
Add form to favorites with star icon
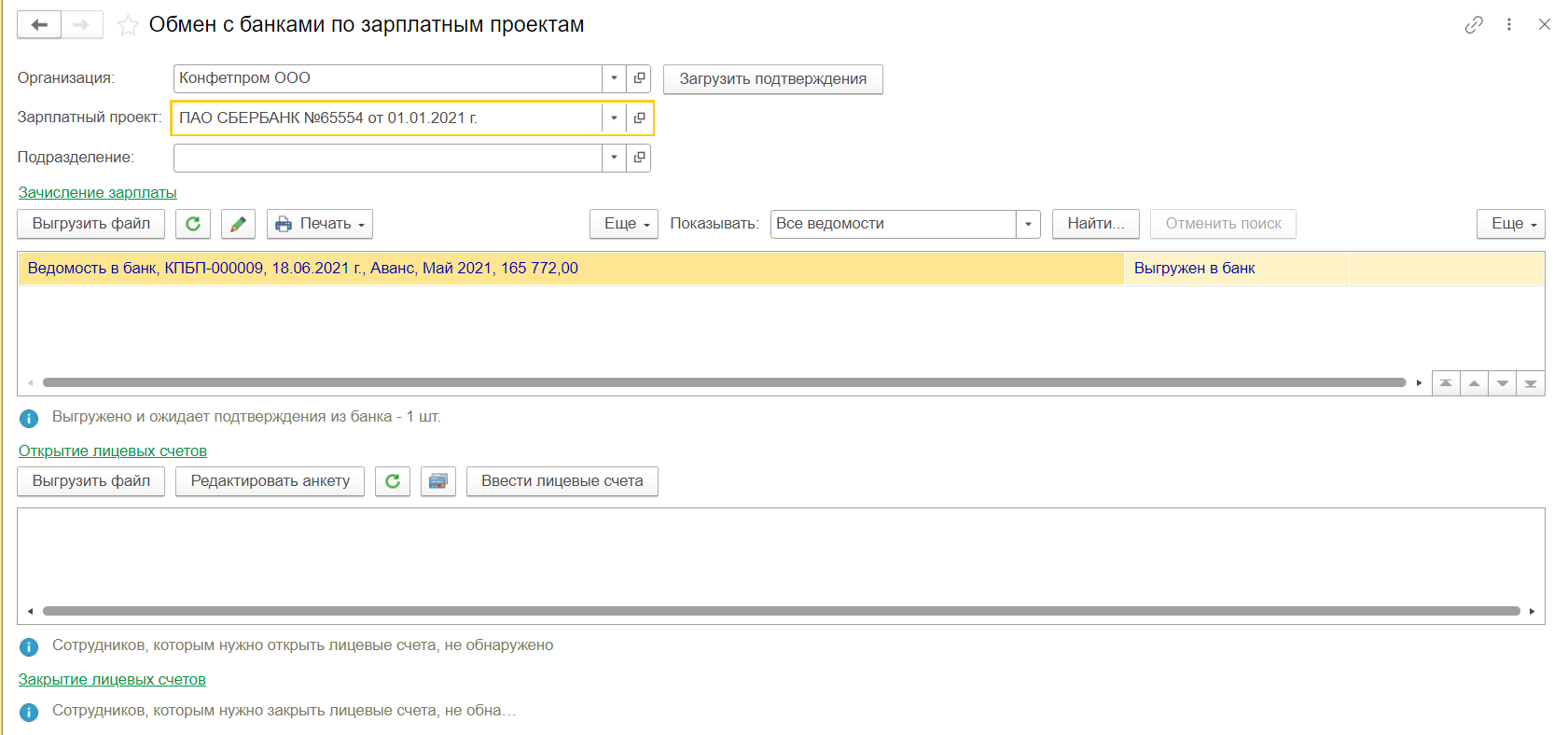tap(128, 25)
